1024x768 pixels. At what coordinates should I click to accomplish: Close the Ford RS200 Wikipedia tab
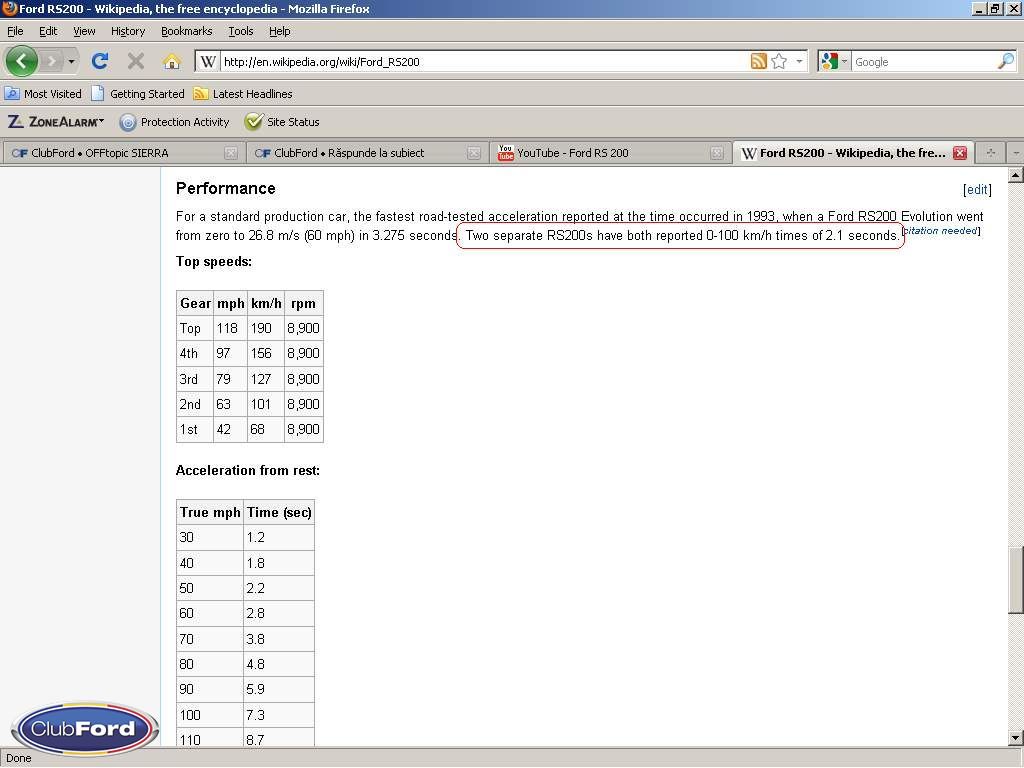tap(959, 153)
